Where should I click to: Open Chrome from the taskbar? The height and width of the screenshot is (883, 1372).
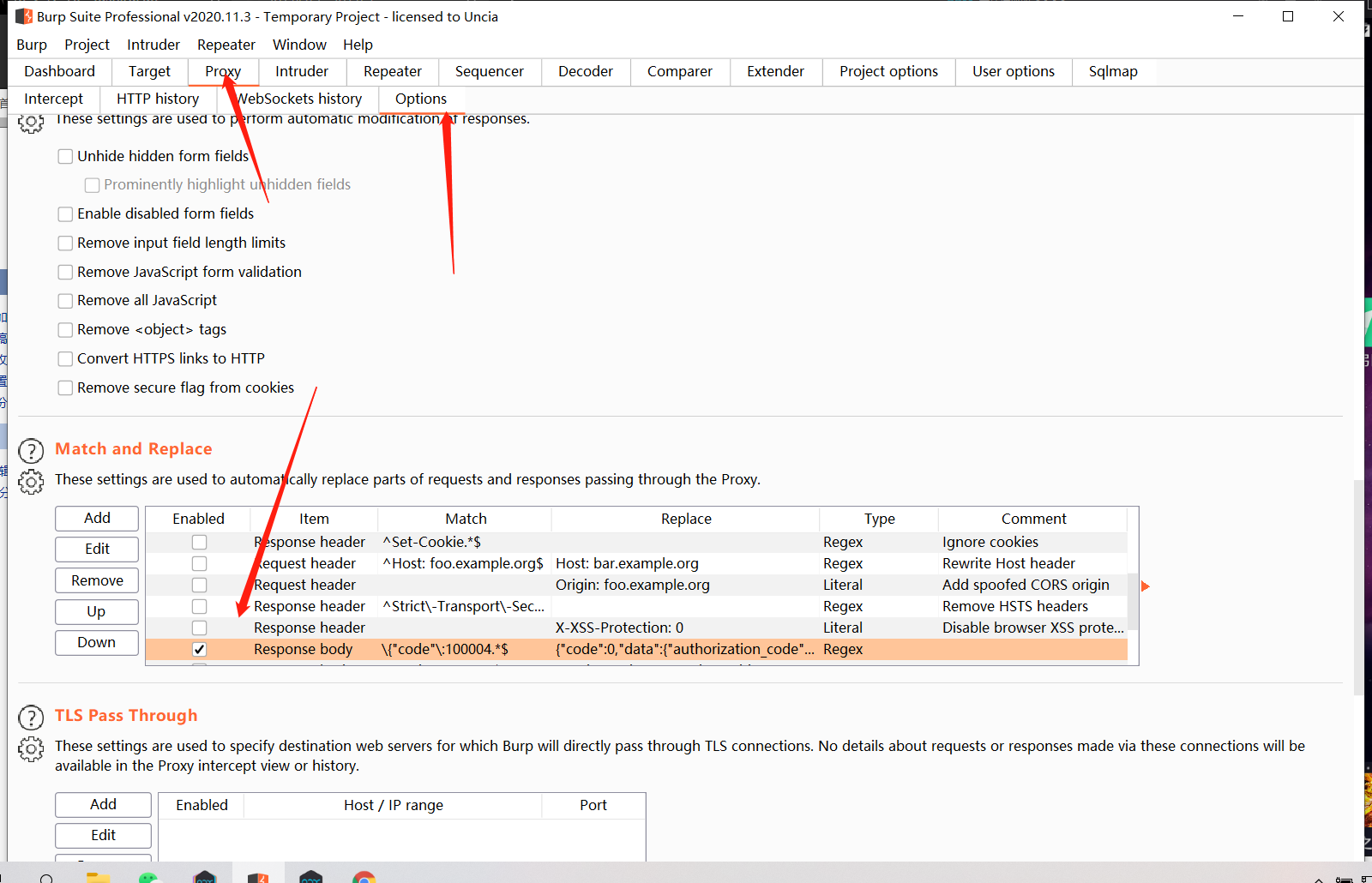pyautogui.click(x=364, y=877)
